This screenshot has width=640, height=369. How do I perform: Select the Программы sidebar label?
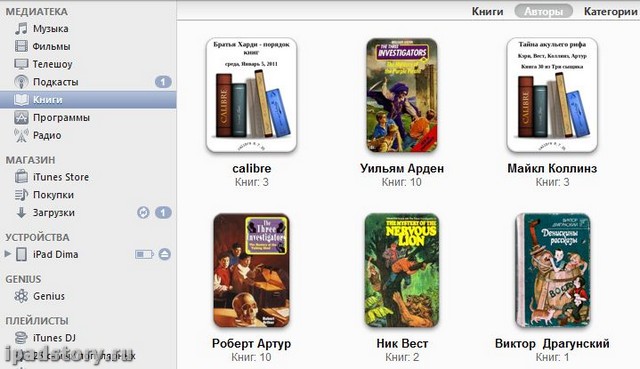click(x=61, y=118)
